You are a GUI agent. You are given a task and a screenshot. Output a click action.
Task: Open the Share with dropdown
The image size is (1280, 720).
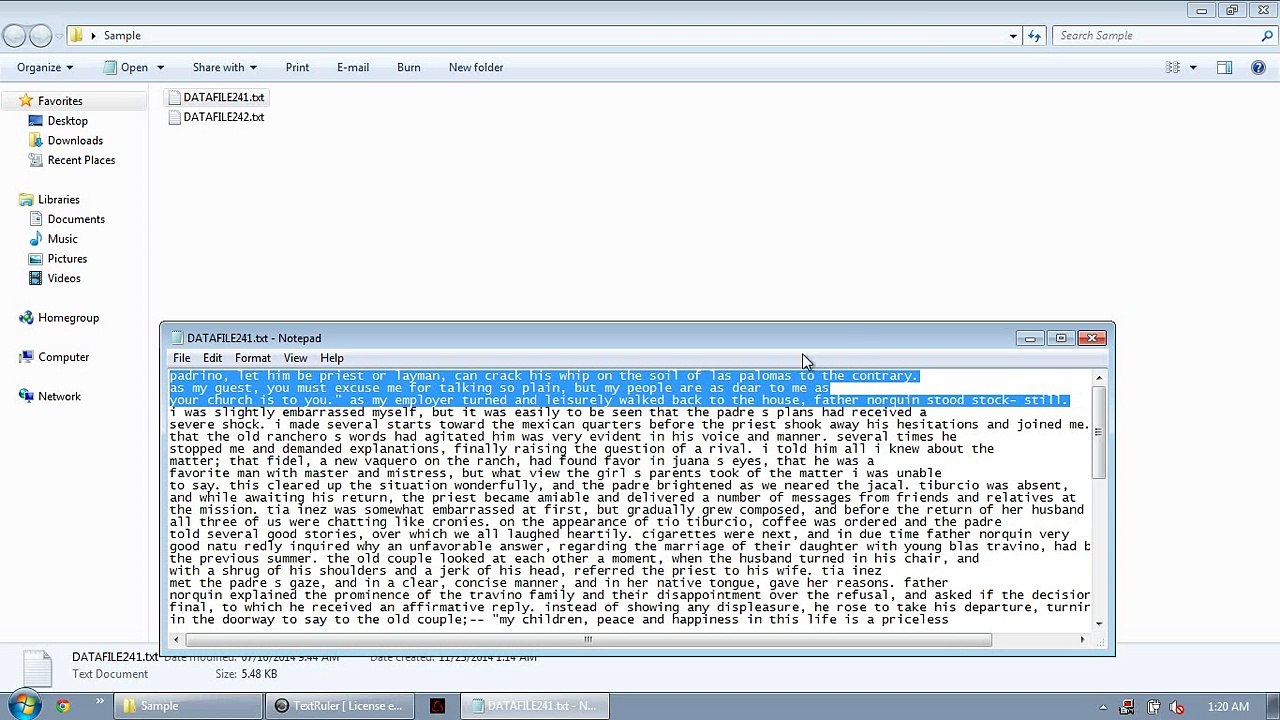[x=225, y=67]
